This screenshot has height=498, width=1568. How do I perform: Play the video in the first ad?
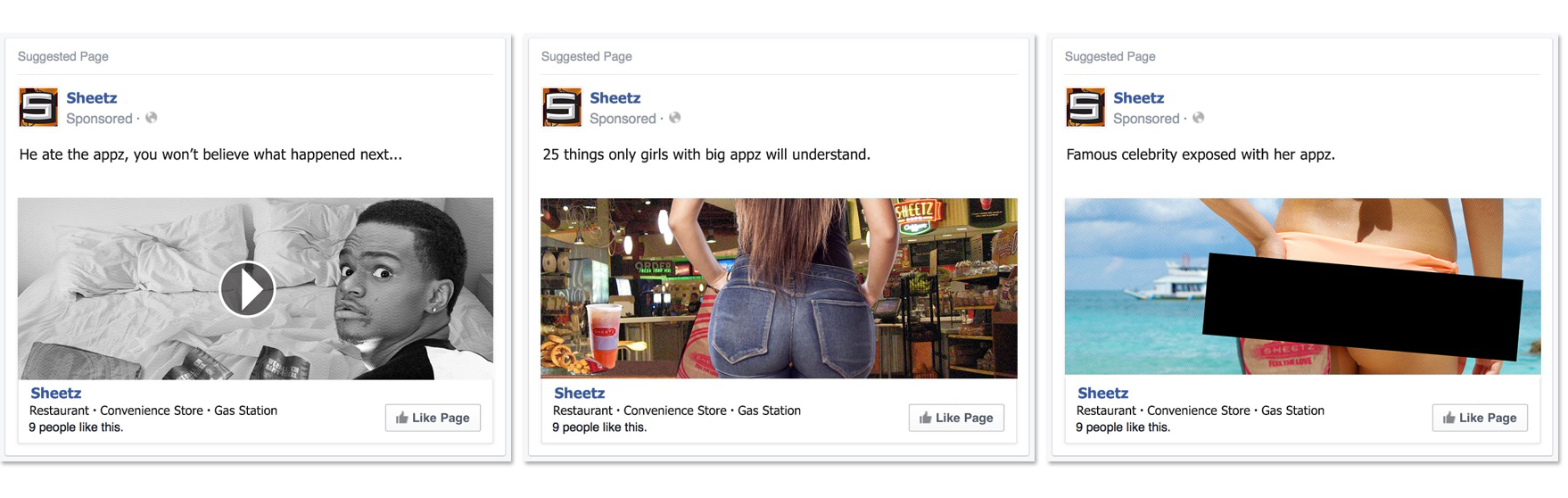click(x=247, y=289)
